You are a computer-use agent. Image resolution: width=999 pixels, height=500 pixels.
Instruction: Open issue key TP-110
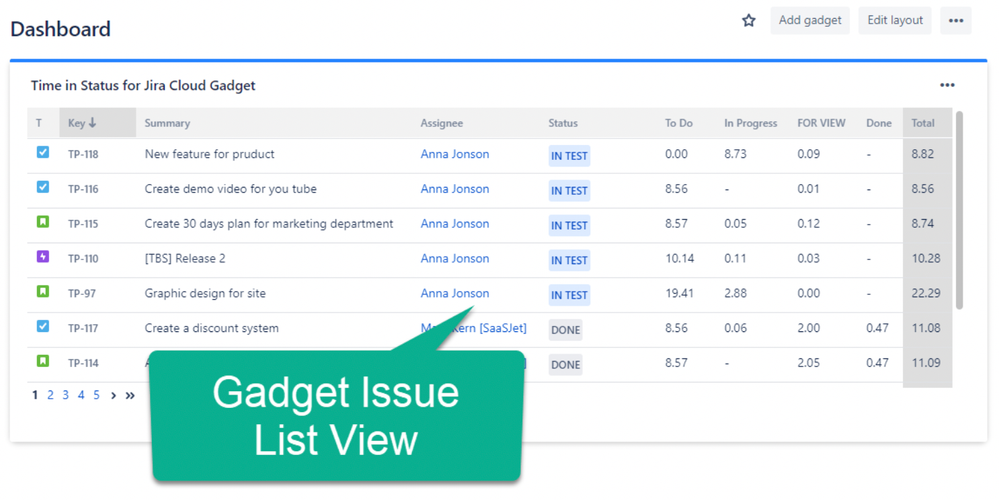83,259
